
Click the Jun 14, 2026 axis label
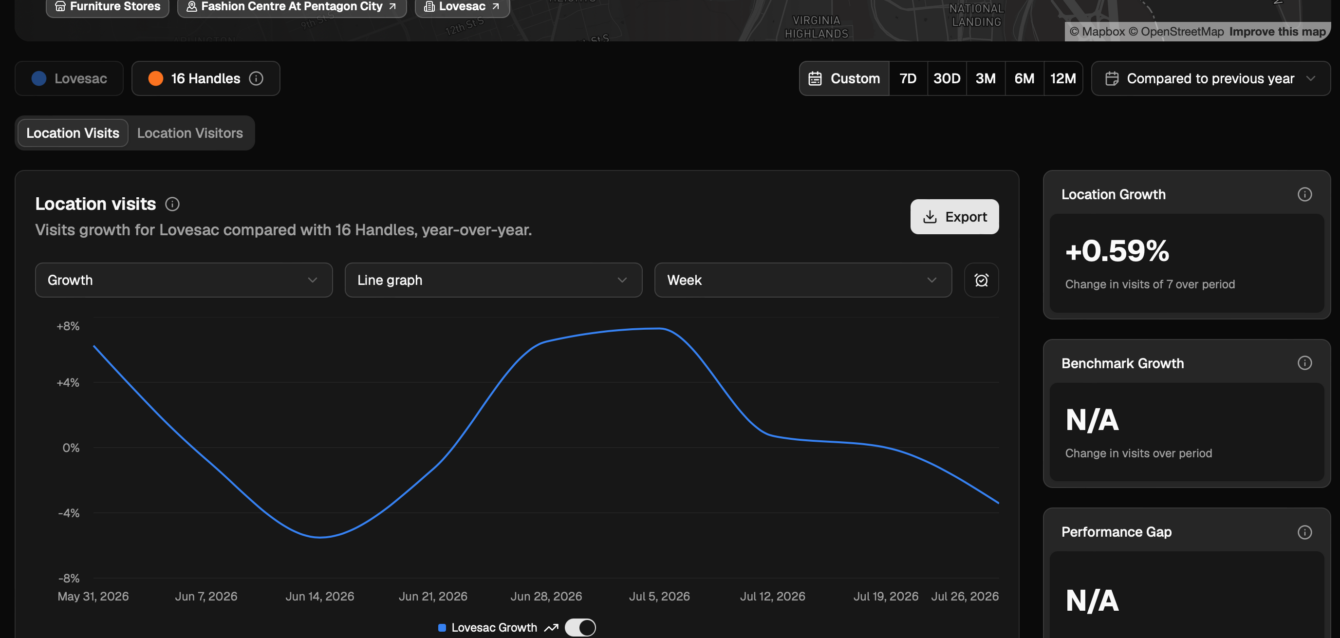tap(320, 597)
